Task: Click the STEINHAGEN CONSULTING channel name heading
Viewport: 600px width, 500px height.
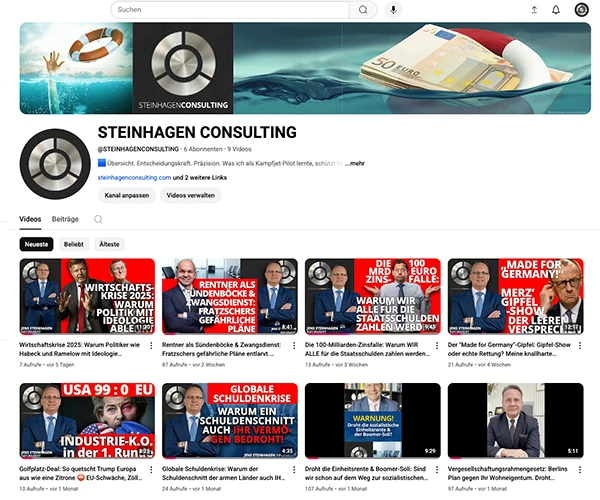Action: [x=197, y=132]
